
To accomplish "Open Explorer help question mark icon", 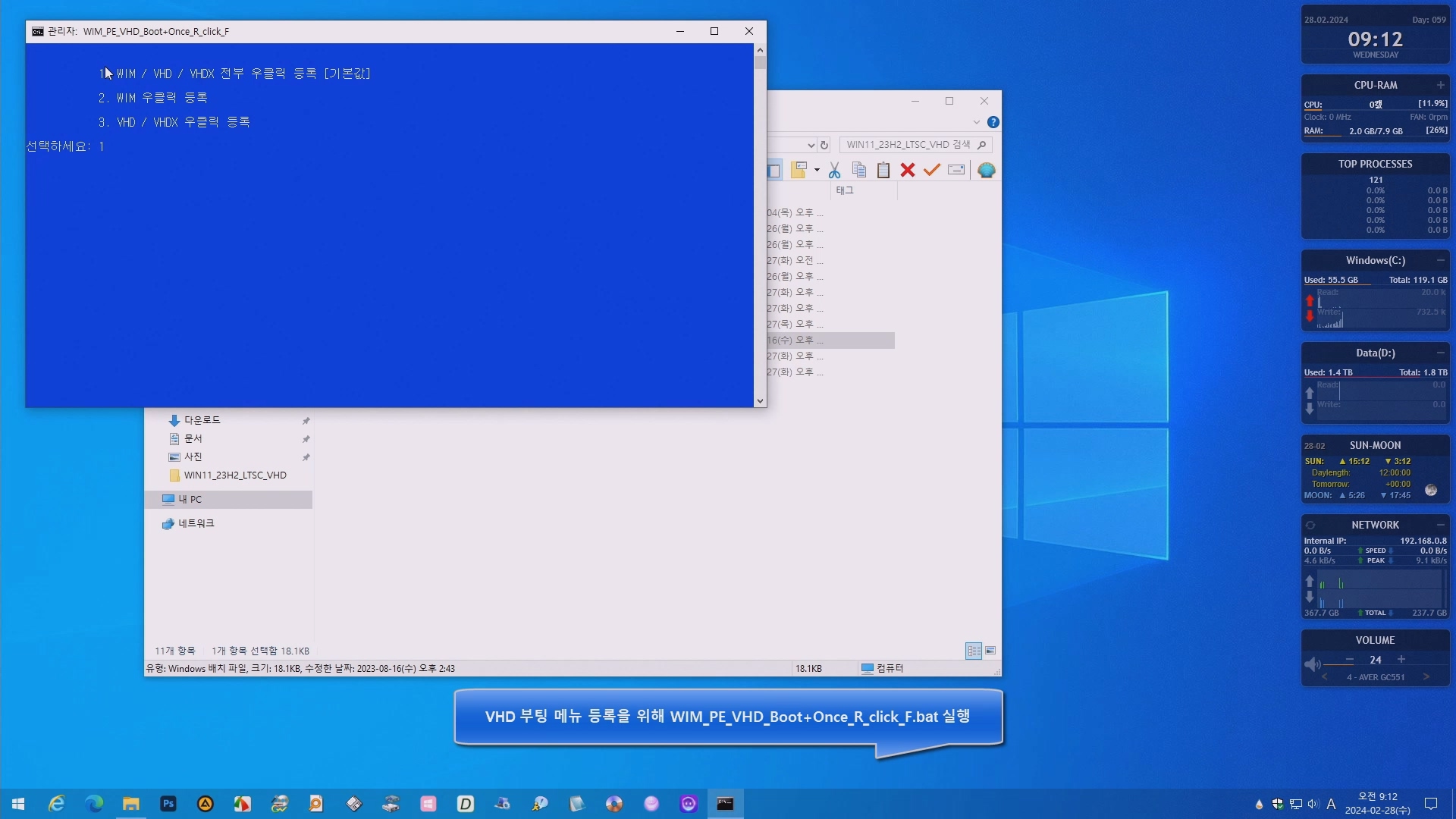I will click(993, 122).
